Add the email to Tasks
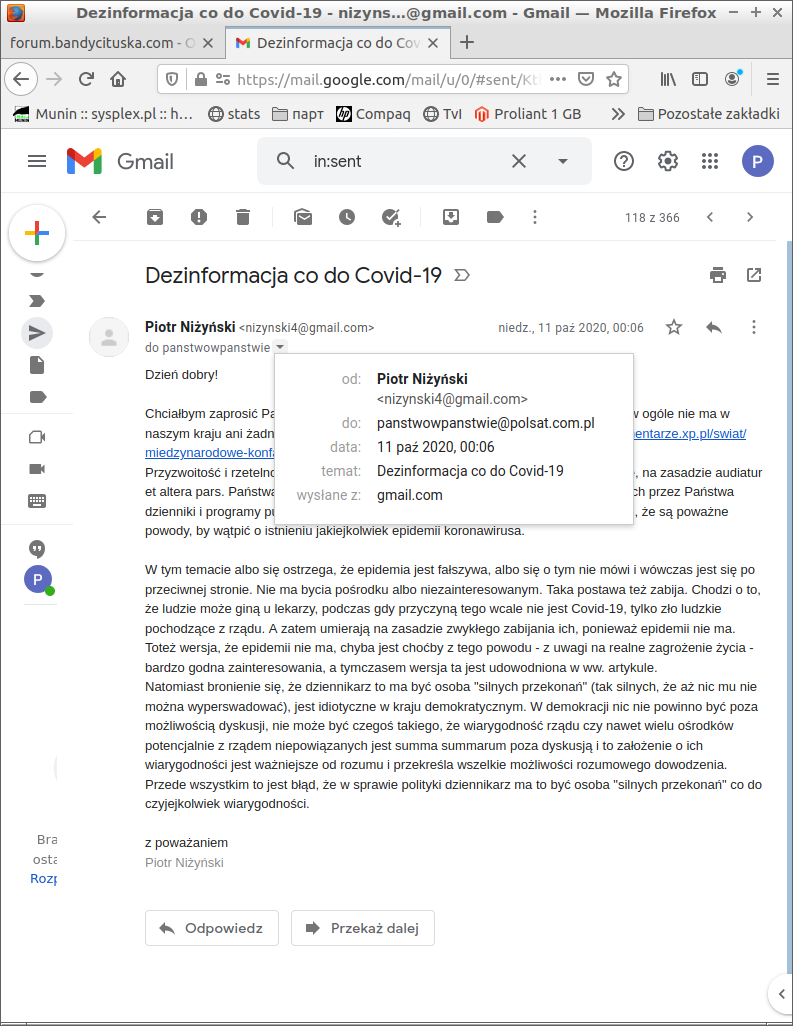 (x=391, y=217)
